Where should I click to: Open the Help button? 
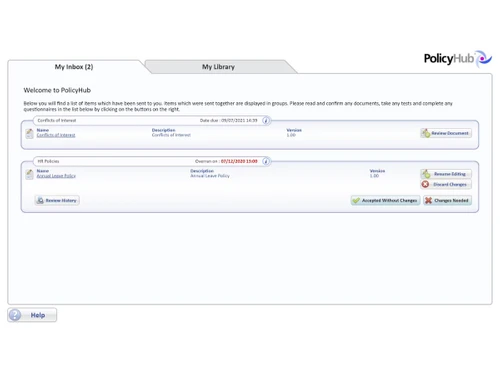[x=32, y=315]
